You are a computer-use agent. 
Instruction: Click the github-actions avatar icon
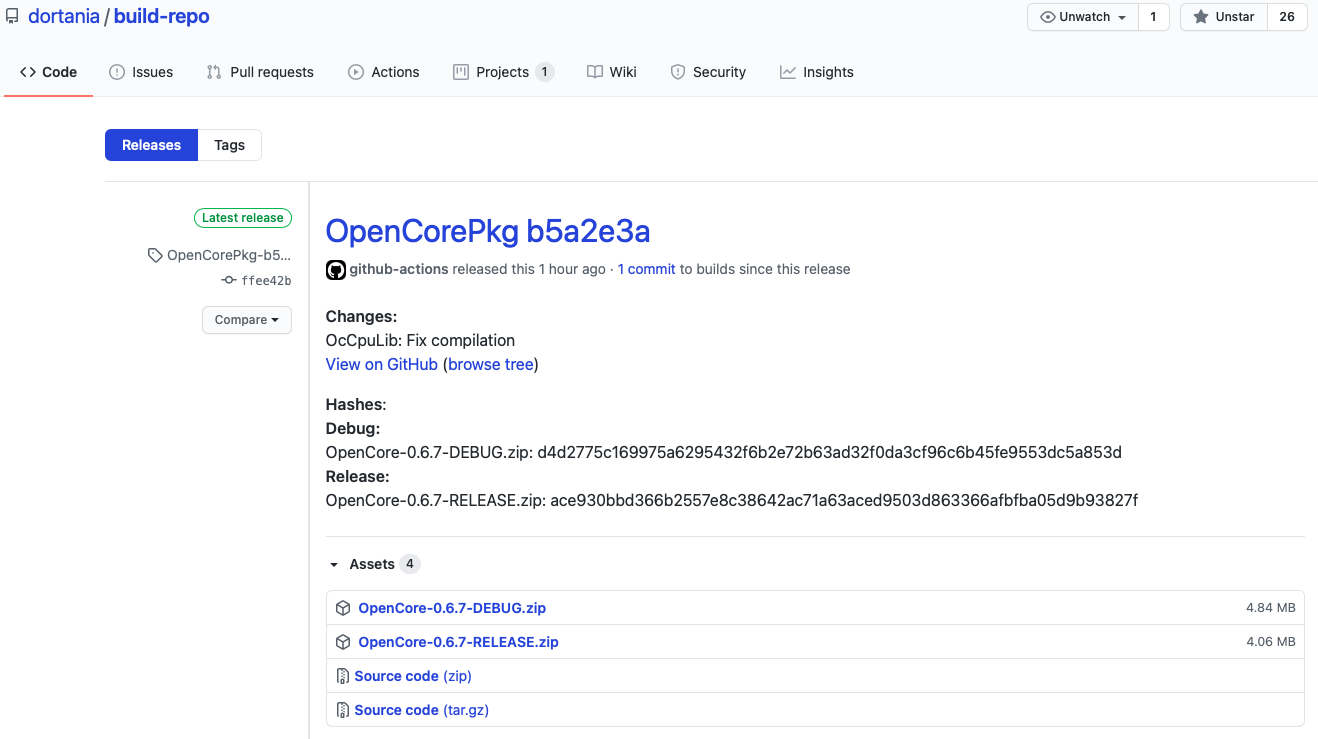tap(336, 269)
